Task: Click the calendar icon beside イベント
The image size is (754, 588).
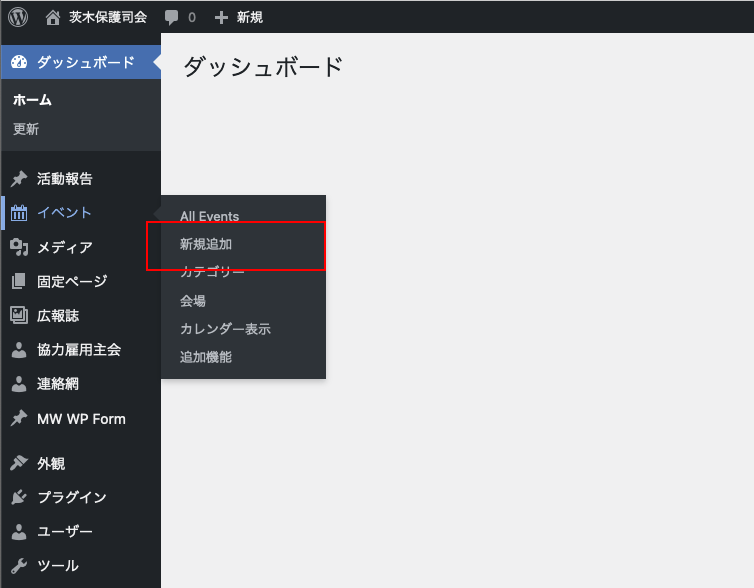Action: [19, 213]
